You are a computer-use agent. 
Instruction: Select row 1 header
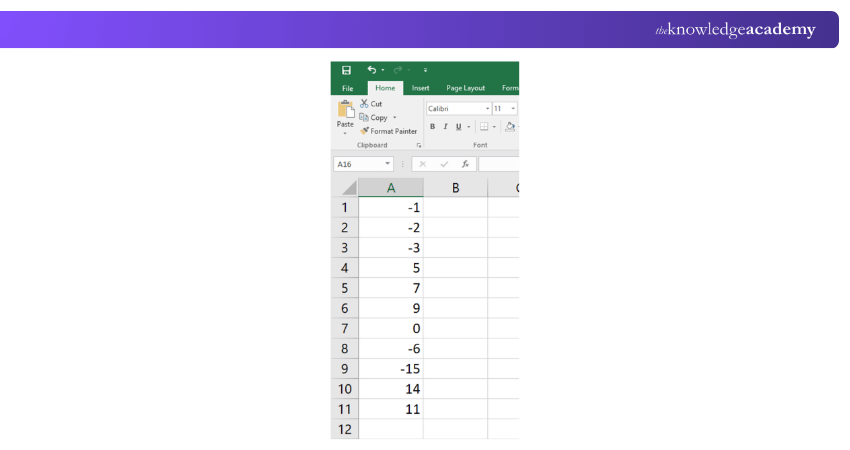tap(345, 208)
